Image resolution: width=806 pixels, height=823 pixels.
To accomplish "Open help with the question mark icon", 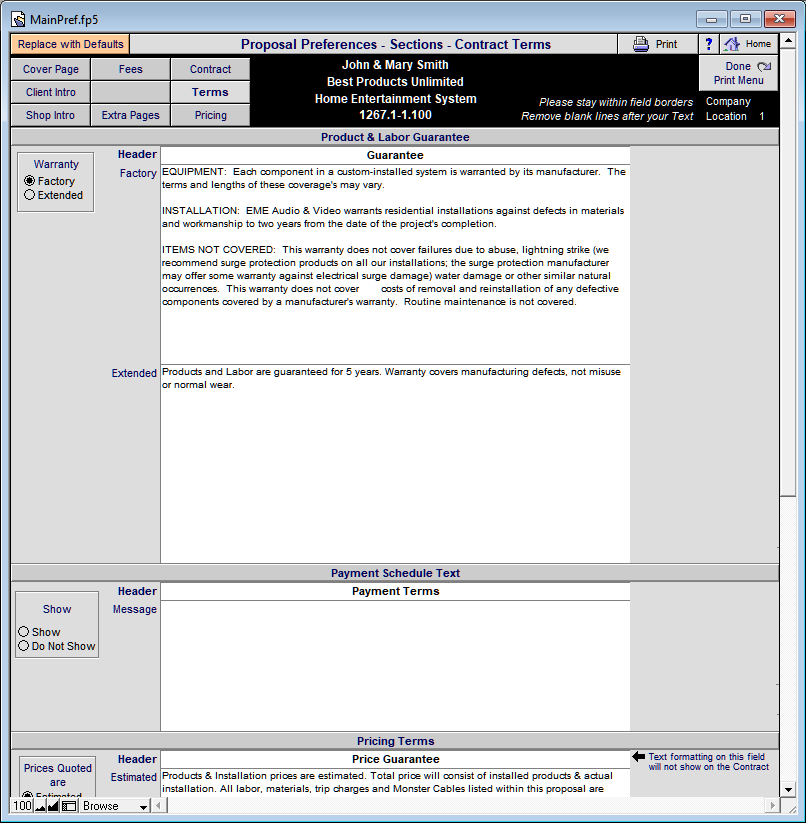I will [x=709, y=44].
